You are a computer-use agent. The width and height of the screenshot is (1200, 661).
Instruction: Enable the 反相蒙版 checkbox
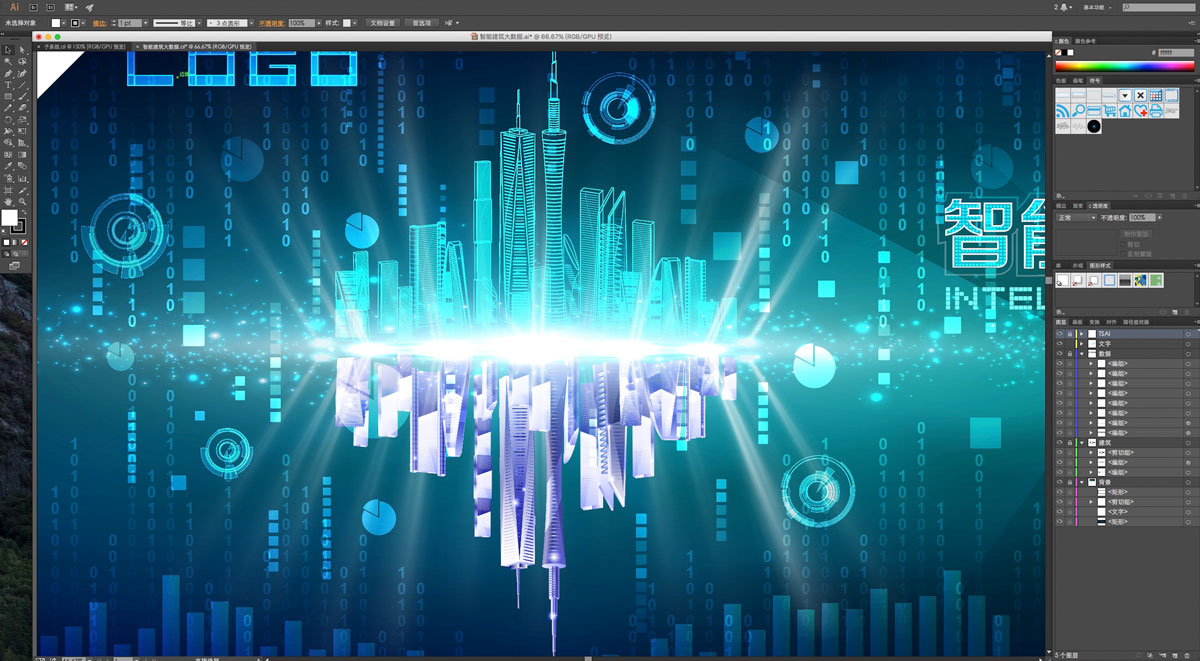[x=1123, y=254]
